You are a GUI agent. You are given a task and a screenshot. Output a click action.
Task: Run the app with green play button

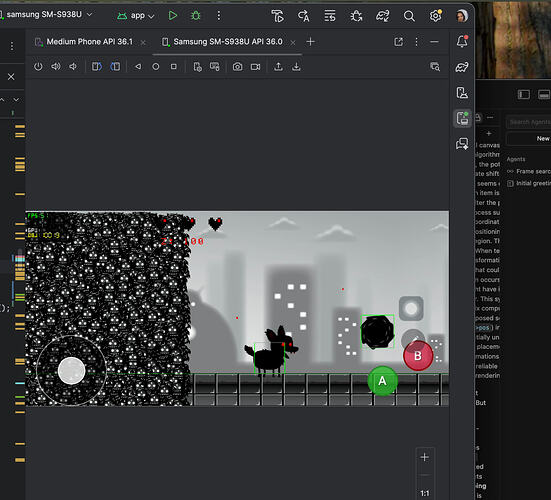173,15
